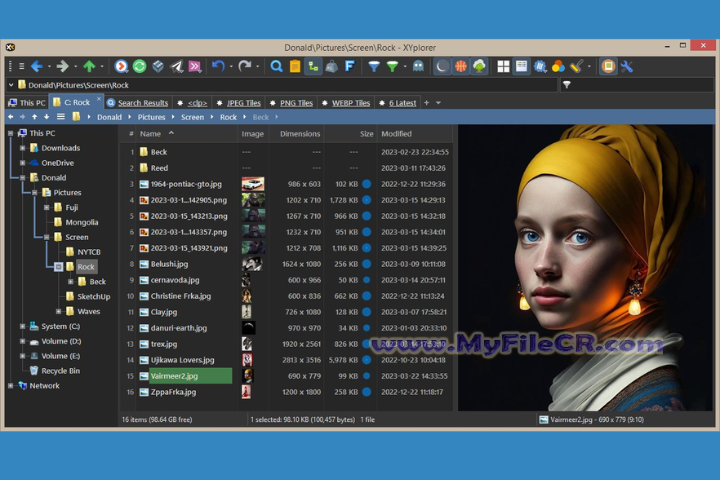Click the colored circles icon

558,67
